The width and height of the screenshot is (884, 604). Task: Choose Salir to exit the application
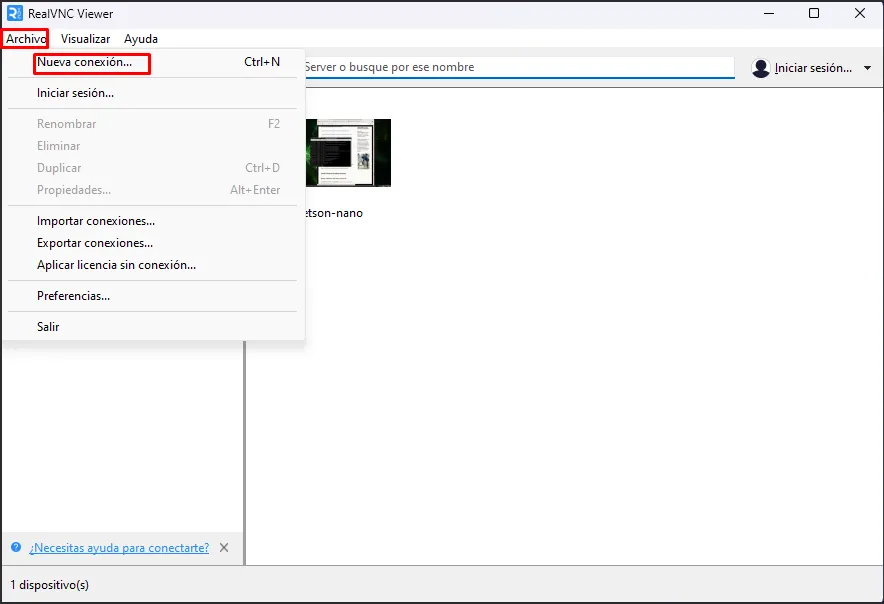point(48,327)
